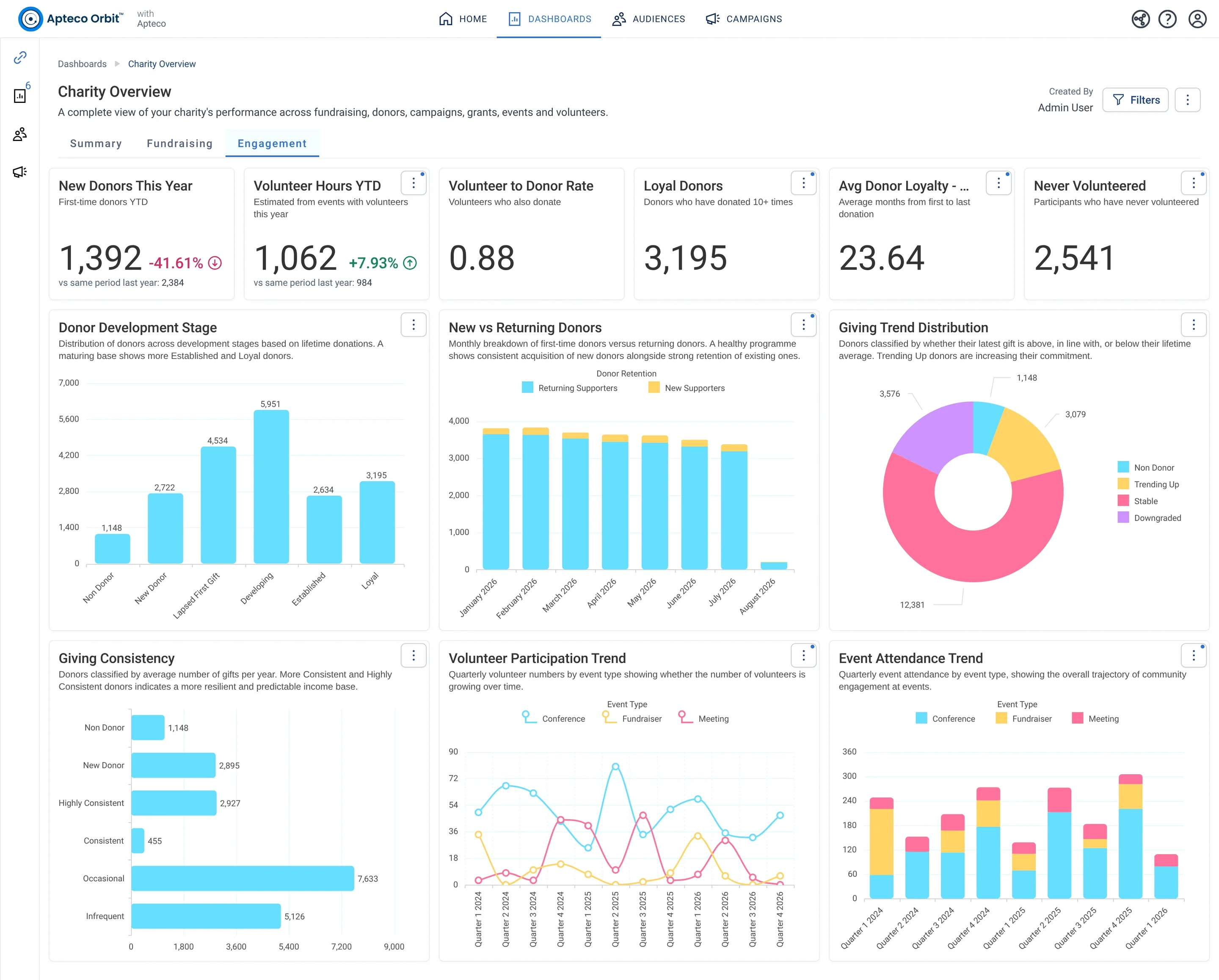Open CAMPAIGNS in top navigation
Screen dimensions: 1219x980
pyautogui.click(x=744, y=19)
